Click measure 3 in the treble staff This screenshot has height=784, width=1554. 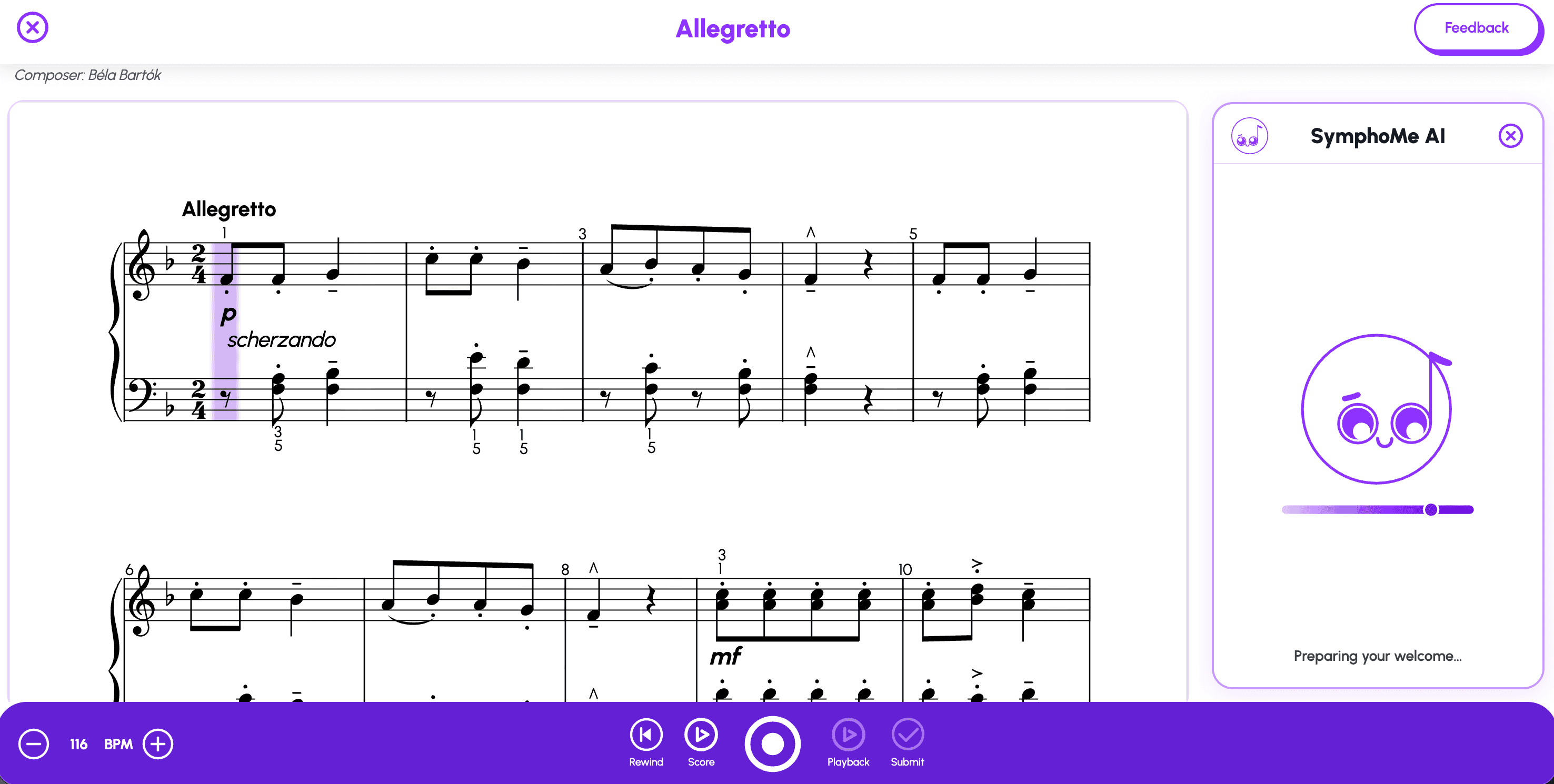pos(682,263)
